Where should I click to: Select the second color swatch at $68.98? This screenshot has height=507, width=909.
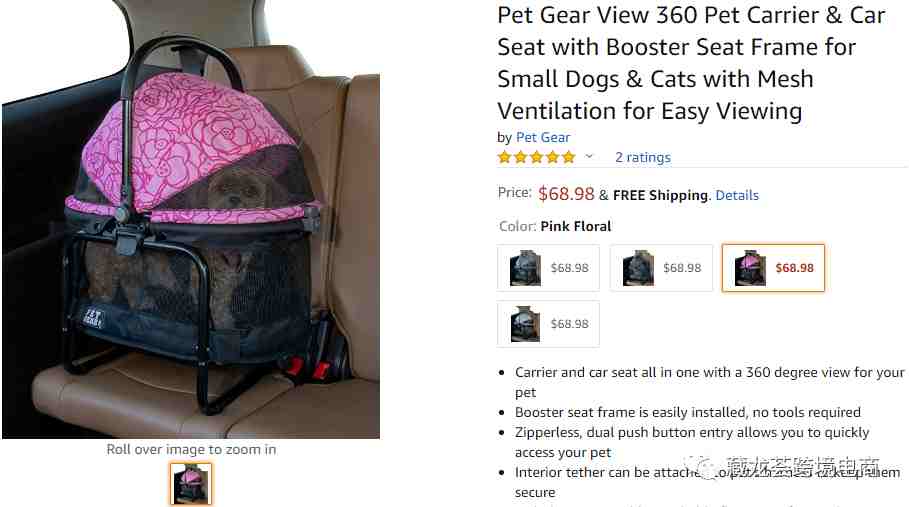click(661, 268)
